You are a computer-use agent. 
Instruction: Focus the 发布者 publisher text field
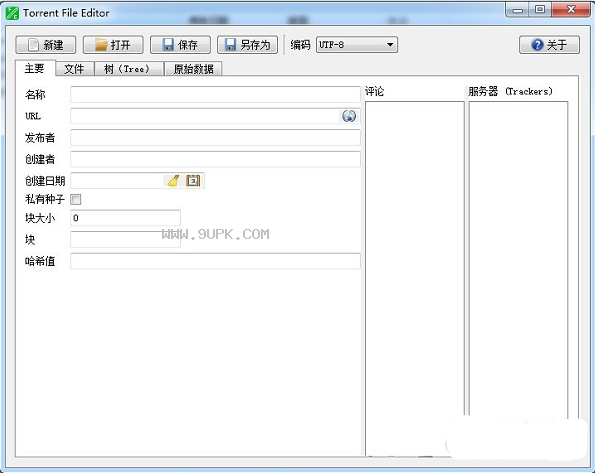(215, 137)
